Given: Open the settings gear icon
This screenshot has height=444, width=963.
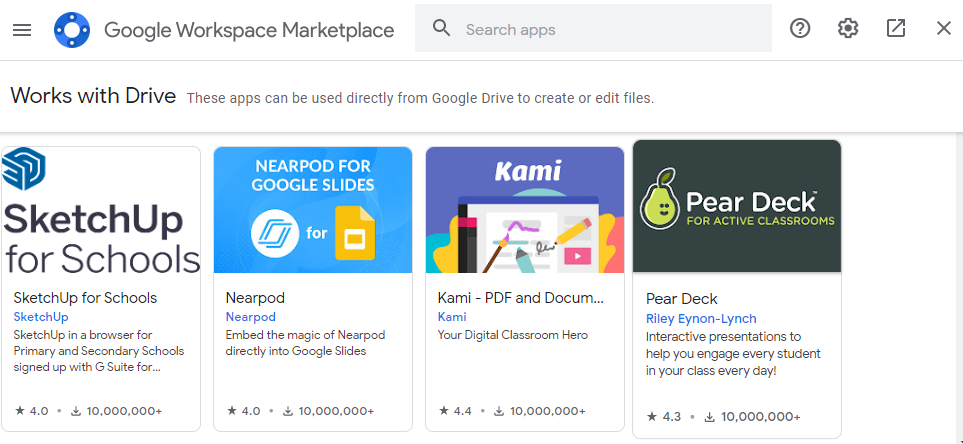Looking at the screenshot, I should (x=848, y=28).
